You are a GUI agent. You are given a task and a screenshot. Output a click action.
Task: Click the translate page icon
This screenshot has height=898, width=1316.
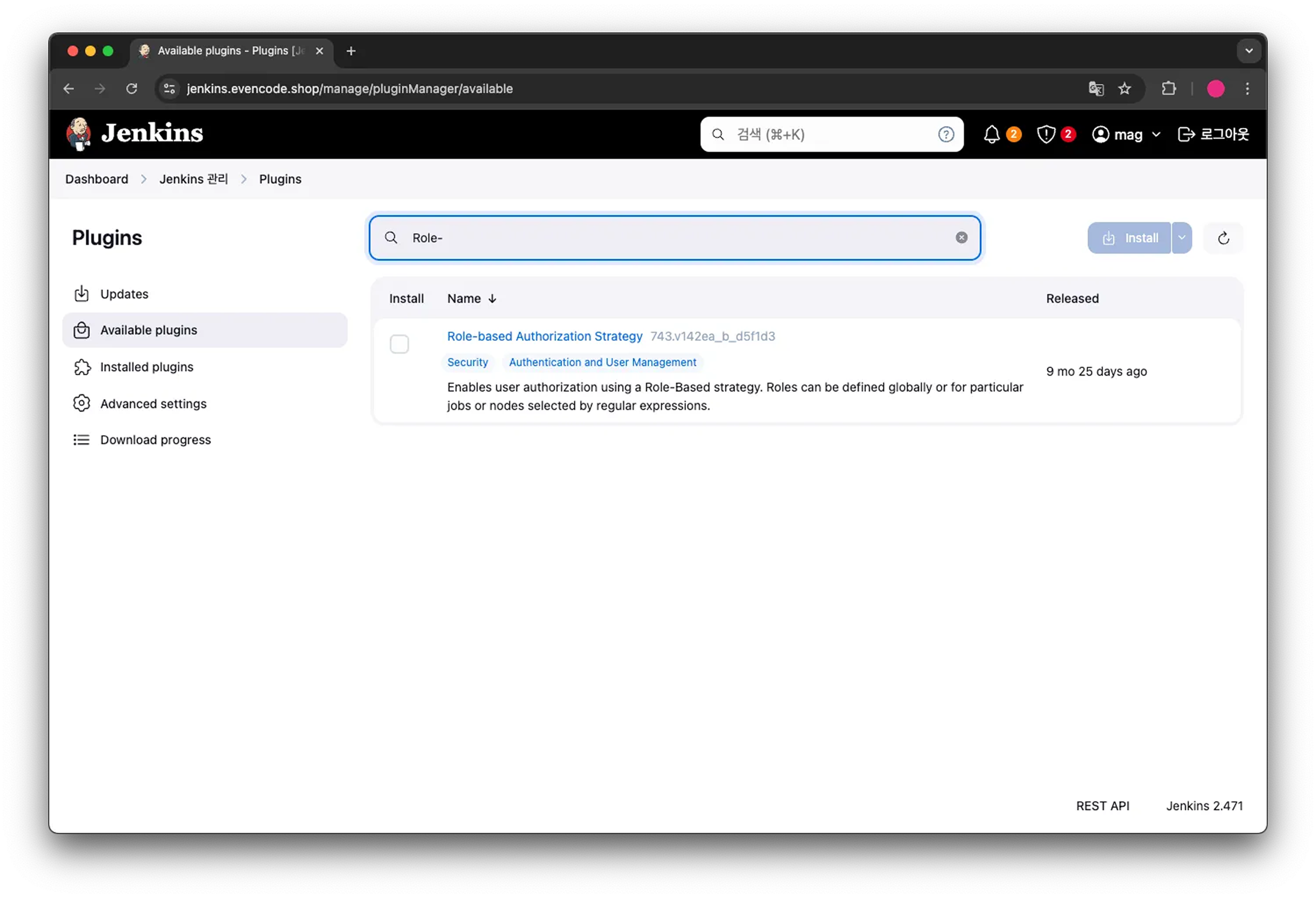click(1096, 89)
